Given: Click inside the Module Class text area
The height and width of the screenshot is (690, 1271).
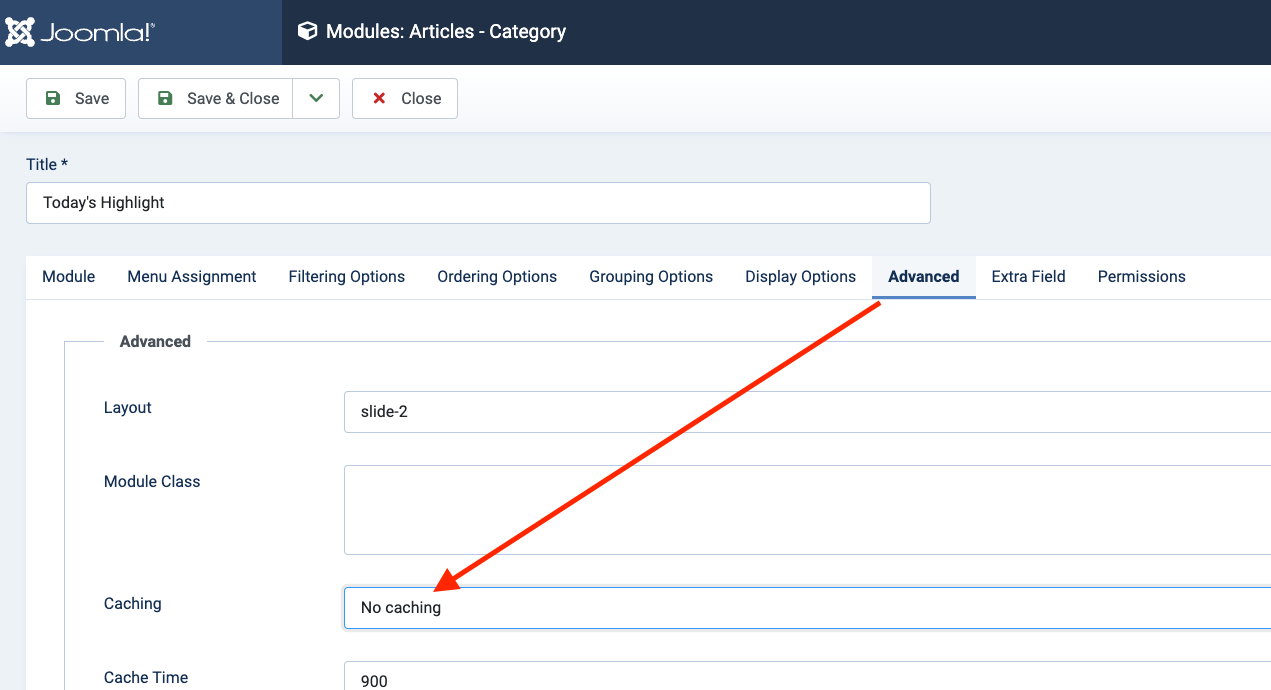Looking at the screenshot, I should click(806, 510).
